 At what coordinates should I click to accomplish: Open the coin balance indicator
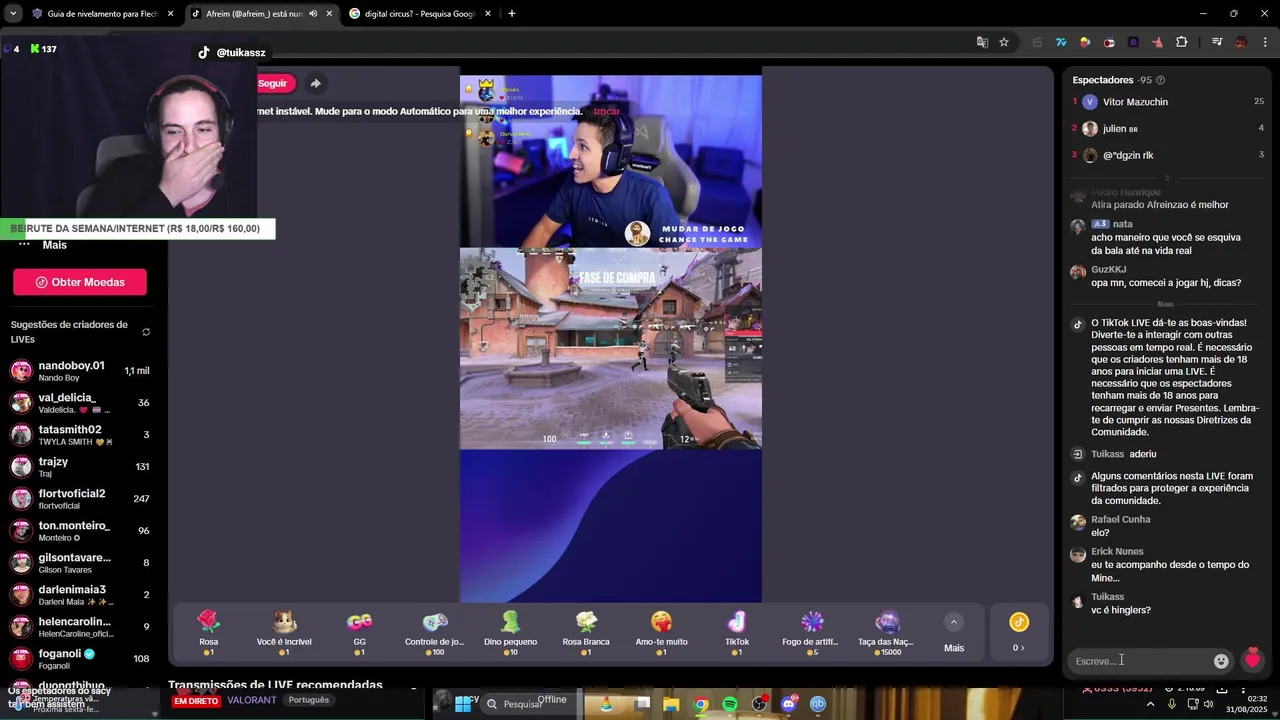(1019, 633)
